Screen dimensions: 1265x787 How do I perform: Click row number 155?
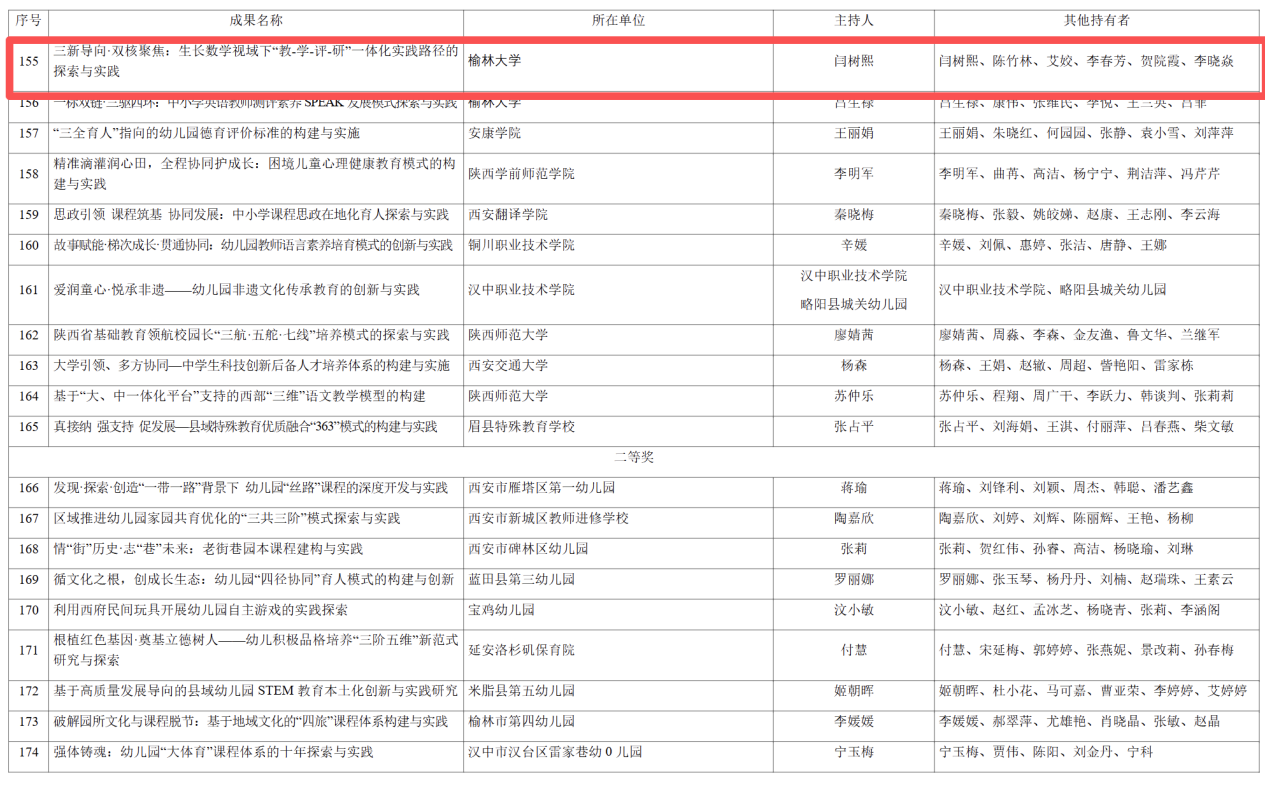[29, 61]
